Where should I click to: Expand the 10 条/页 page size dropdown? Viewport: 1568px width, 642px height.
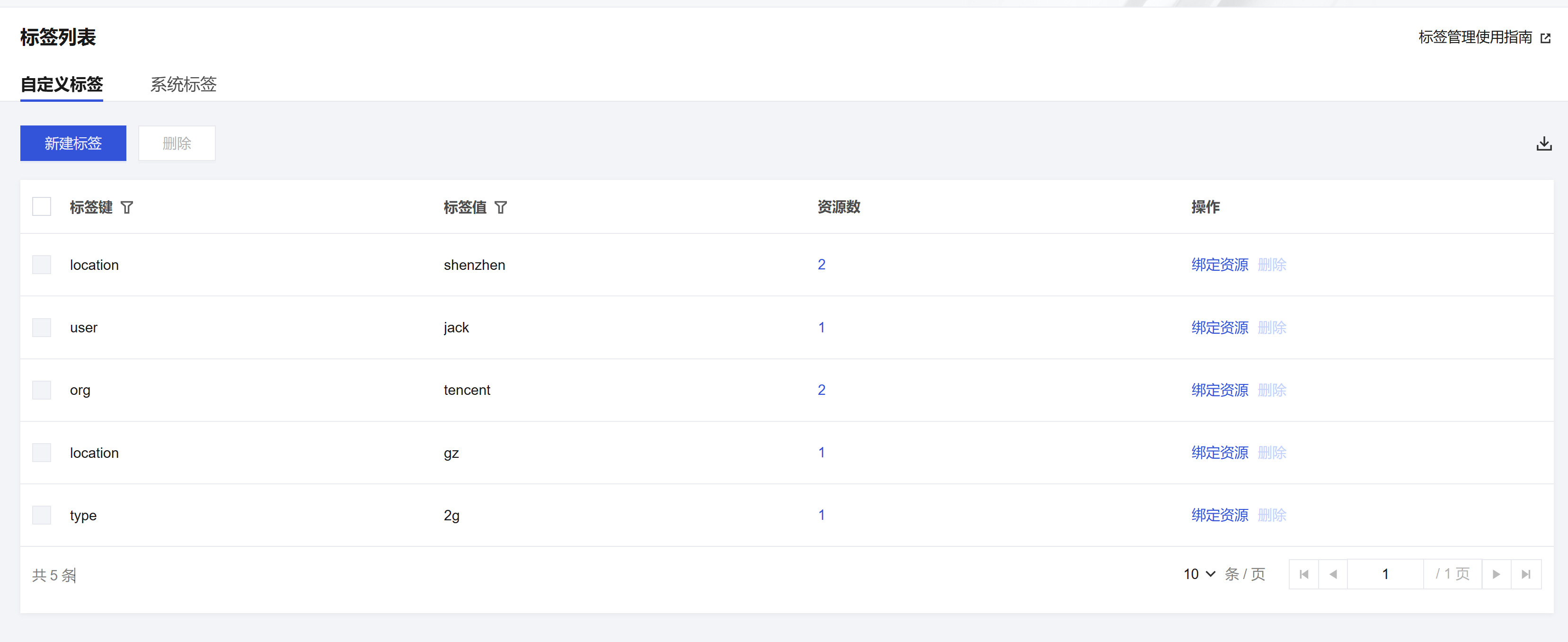(x=1199, y=574)
